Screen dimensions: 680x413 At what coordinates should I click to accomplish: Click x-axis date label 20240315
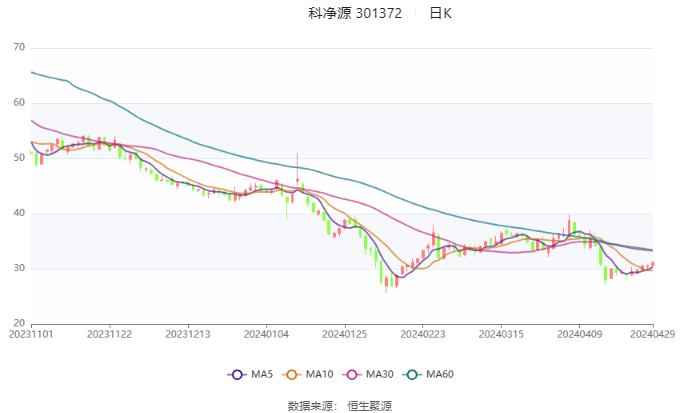coord(501,334)
